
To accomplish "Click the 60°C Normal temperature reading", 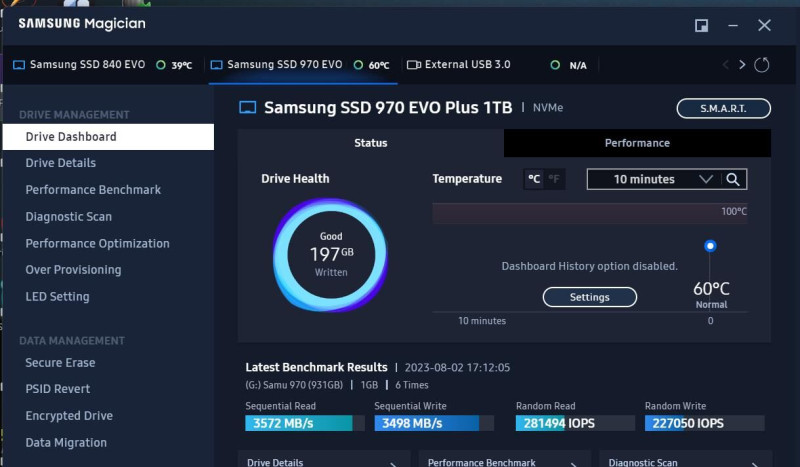I will click(x=711, y=295).
